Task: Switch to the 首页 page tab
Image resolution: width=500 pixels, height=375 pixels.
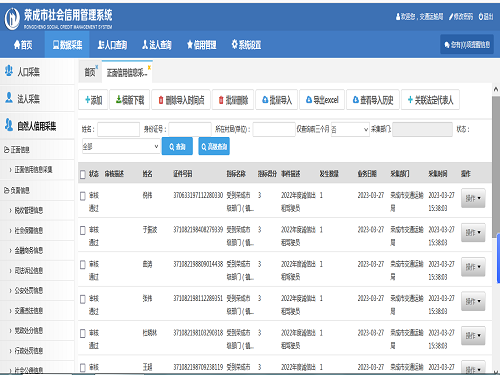Action: (x=90, y=72)
